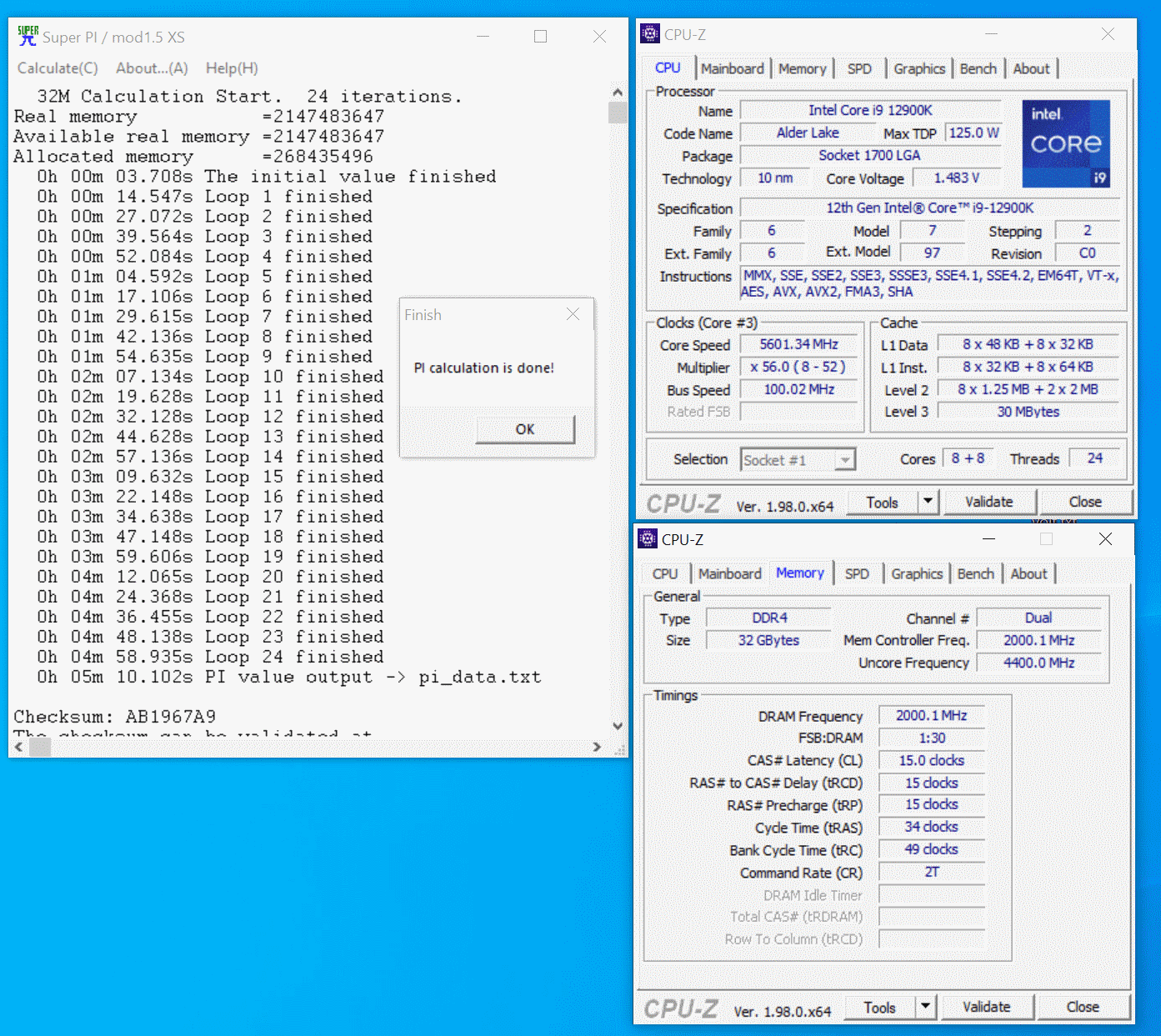Viewport: 1161px width, 1036px height.
Task: Click Validate in lower CPU-Z window
Action: (x=987, y=1007)
